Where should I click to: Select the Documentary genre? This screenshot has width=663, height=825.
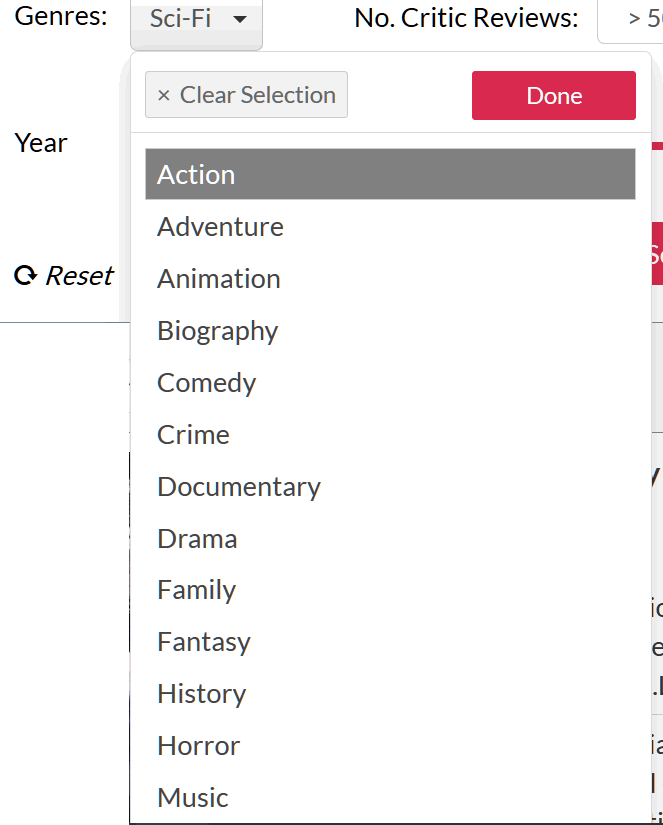tap(390, 487)
